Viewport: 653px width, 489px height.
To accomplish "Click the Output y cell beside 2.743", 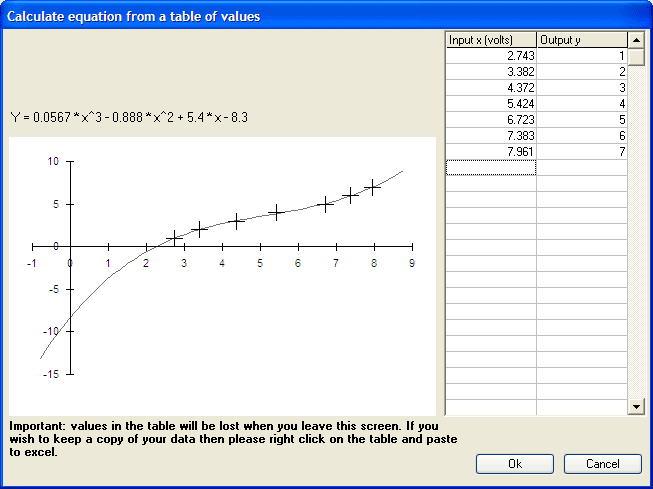I will tap(581, 57).
